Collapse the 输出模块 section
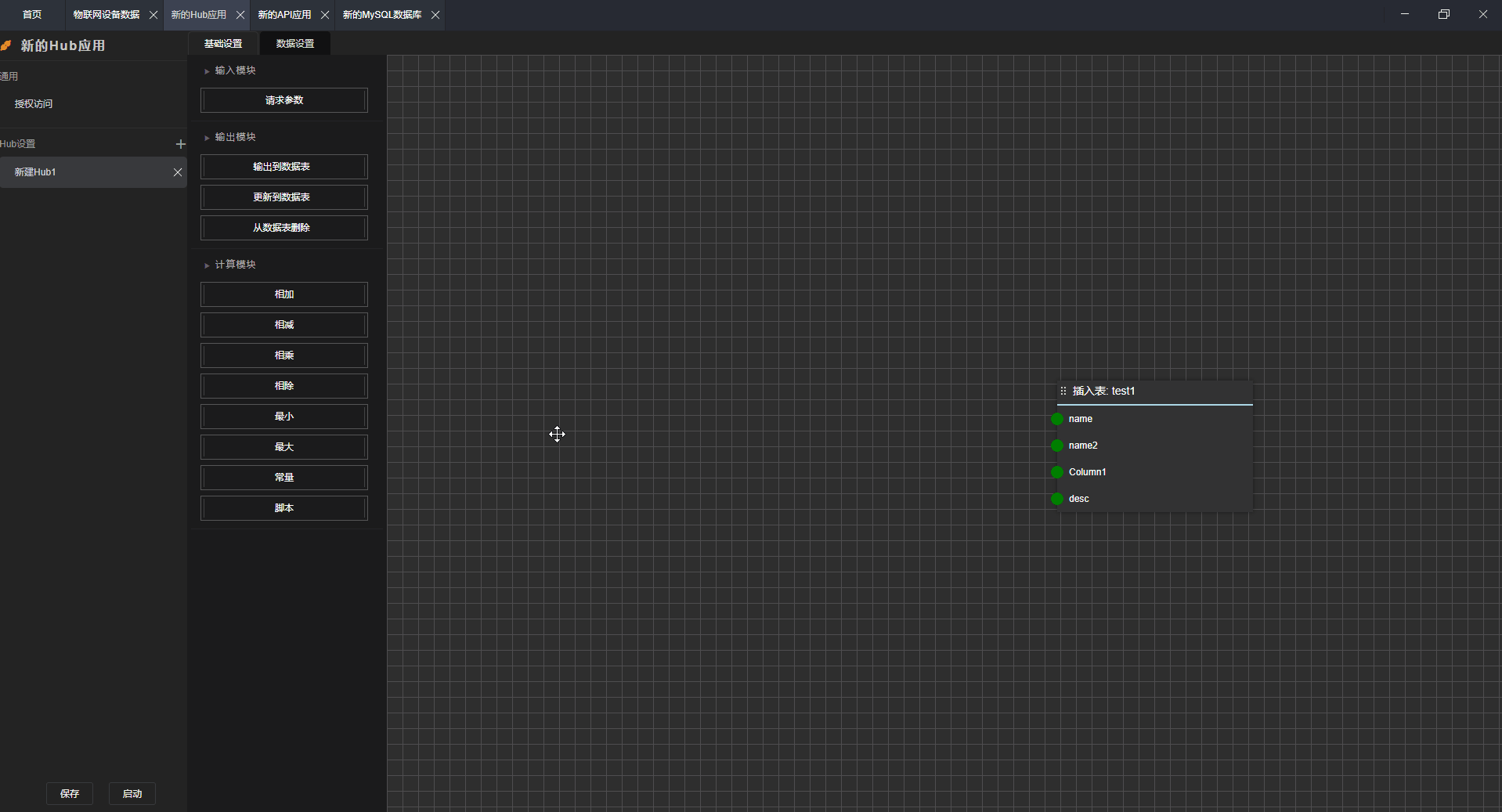The image size is (1502, 812). click(207, 138)
